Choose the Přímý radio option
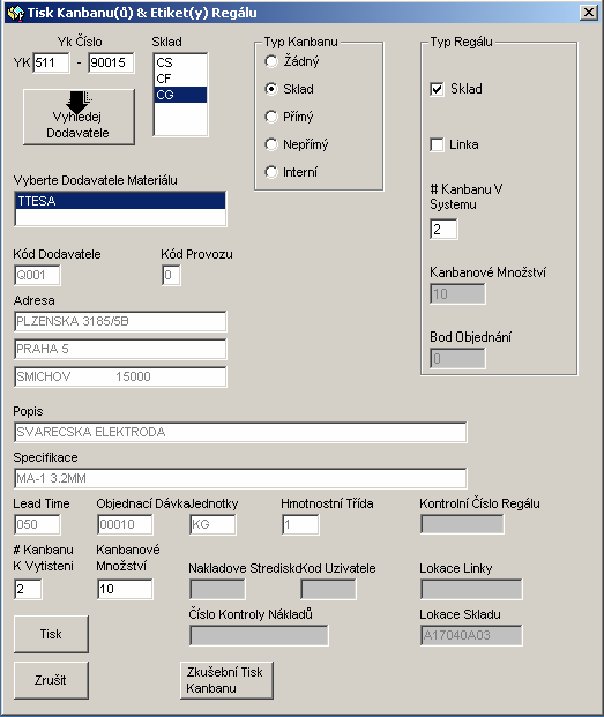 pos(289,117)
